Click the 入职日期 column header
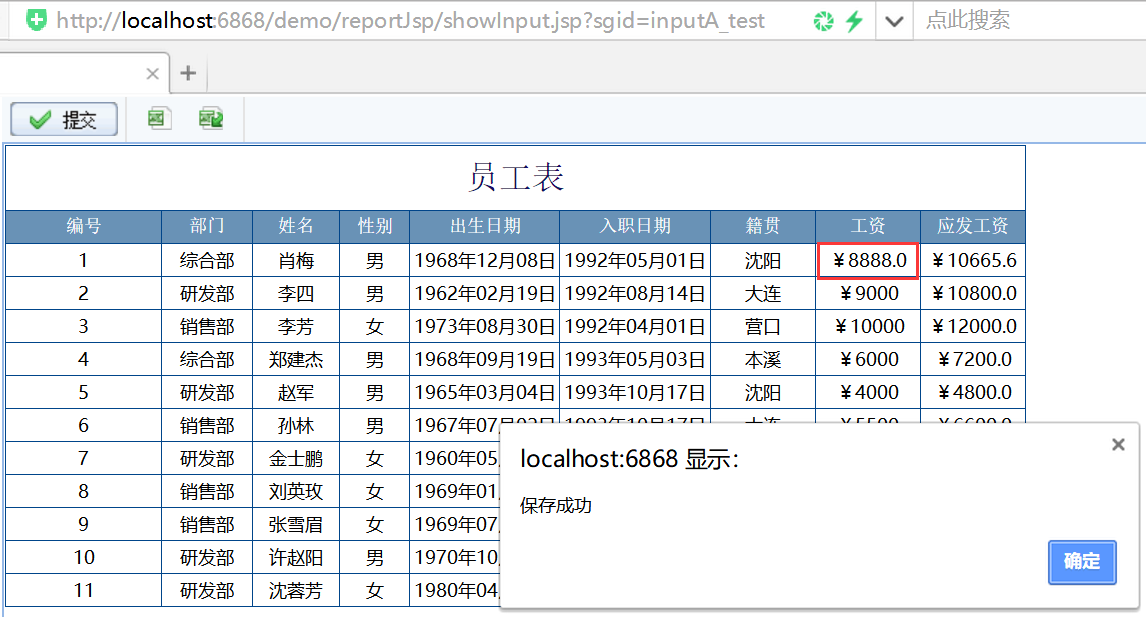 pyautogui.click(x=634, y=227)
